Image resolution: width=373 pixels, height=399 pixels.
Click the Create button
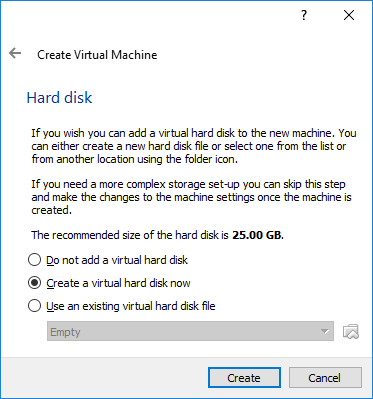[x=244, y=378]
